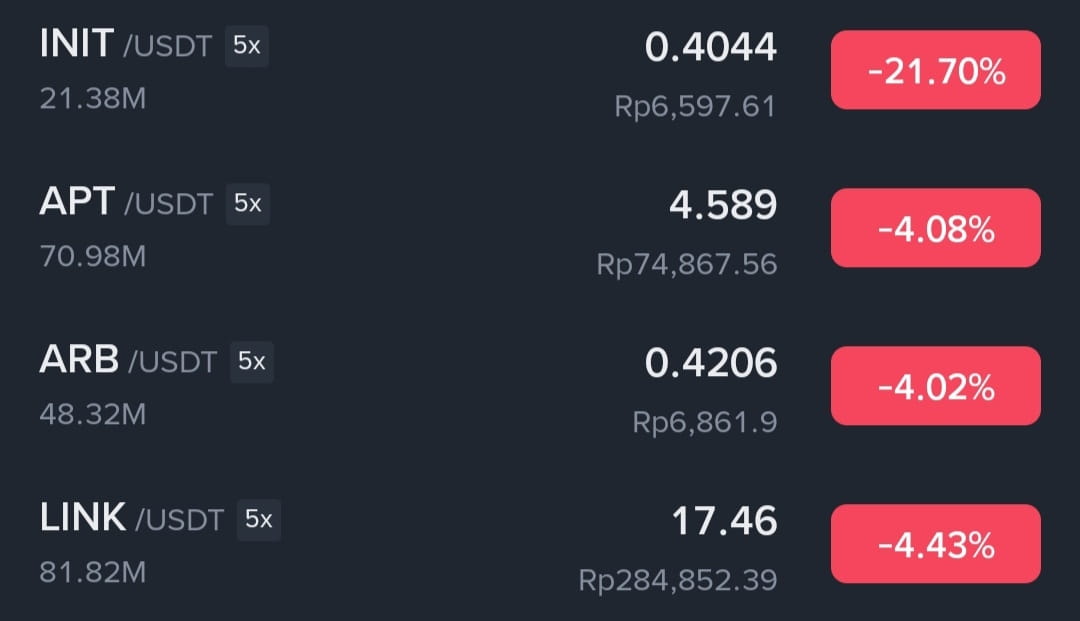Click the APT price 4.589
This screenshot has width=1080, height=621.
point(723,204)
